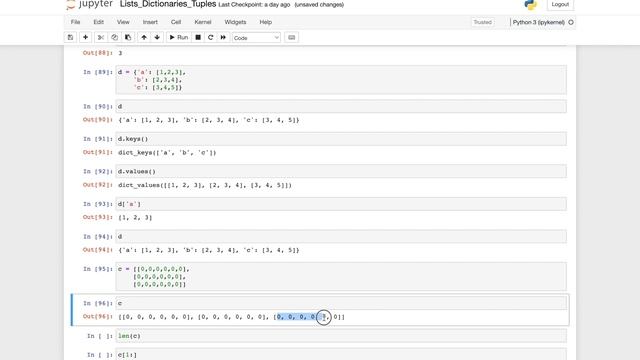Copy selected cells icon
640x360 pixels.
pyautogui.click(x=114, y=38)
